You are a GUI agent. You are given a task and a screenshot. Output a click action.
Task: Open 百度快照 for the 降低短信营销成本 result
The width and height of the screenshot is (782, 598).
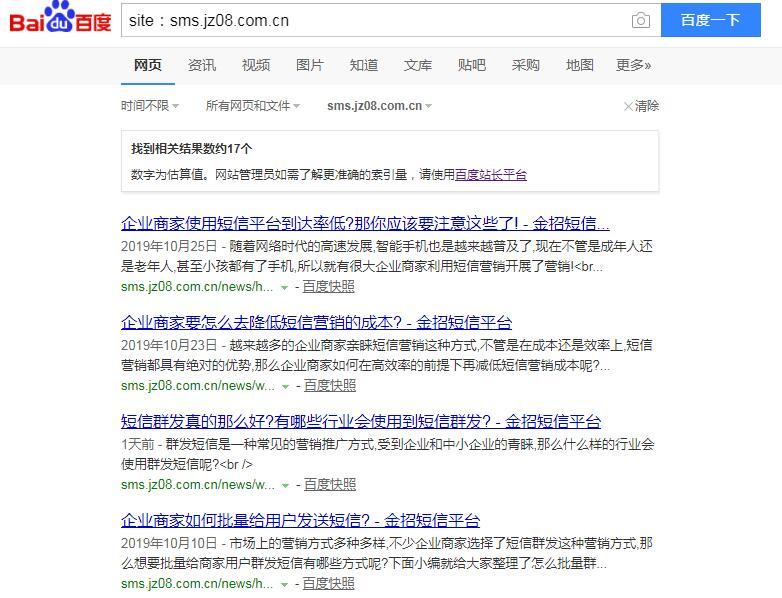click(330, 386)
